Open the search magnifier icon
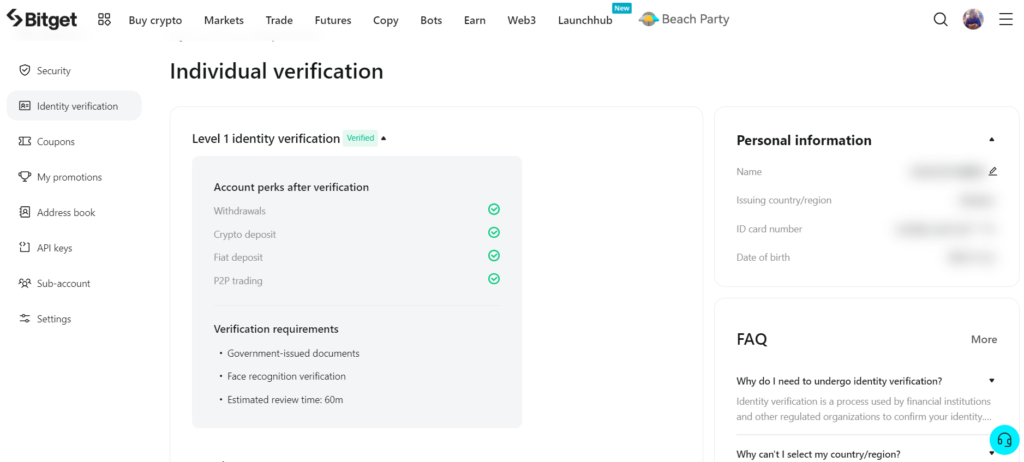1024x462 pixels. pos(940,20)
